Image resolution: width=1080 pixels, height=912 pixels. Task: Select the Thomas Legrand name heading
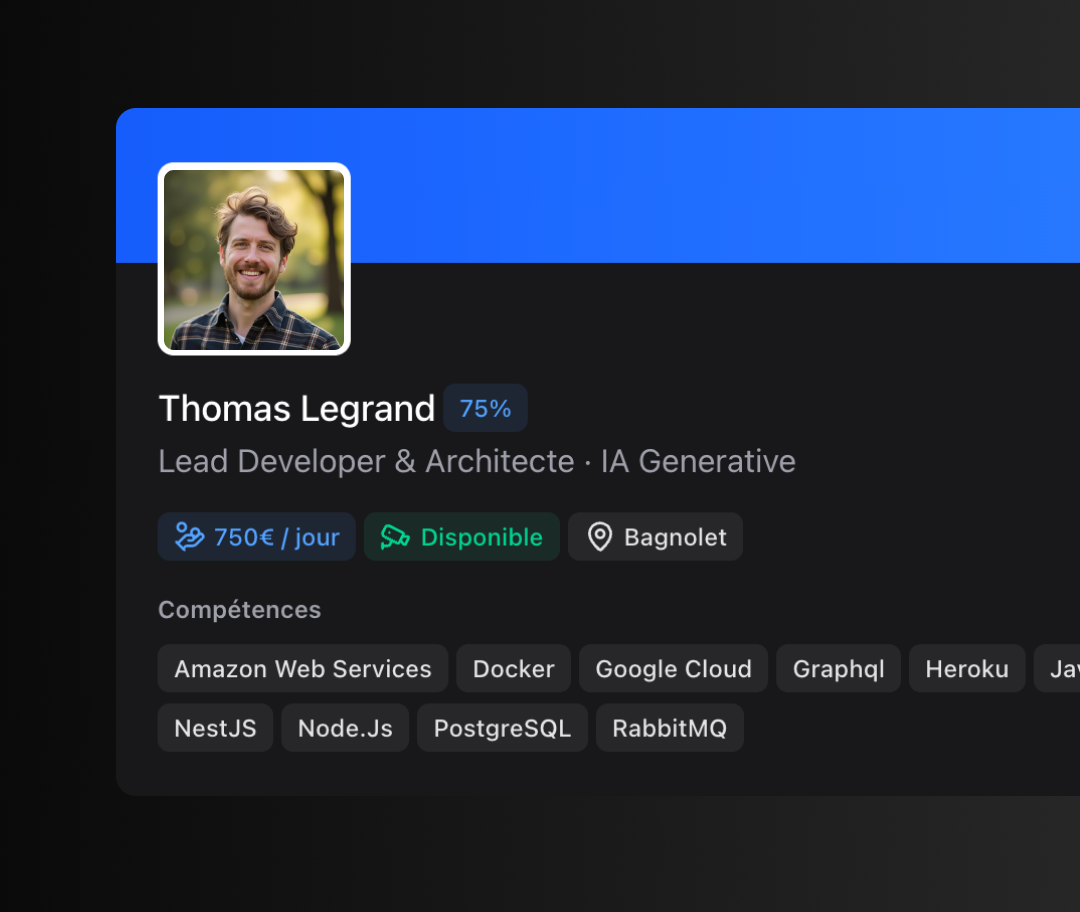pos(297,408)
